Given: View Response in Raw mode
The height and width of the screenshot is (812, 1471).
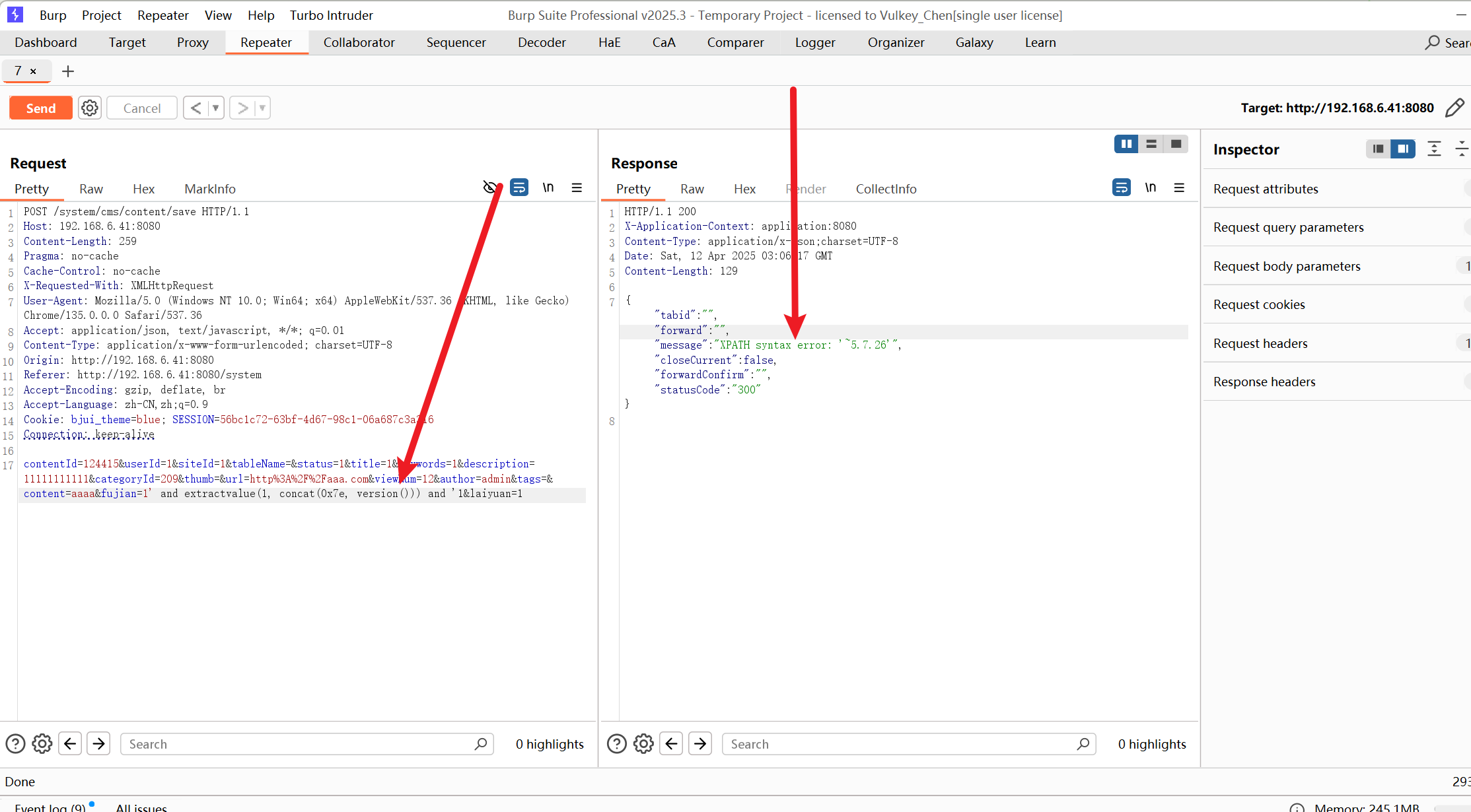Looking at the screenshot, I should [x=692, y=189].
